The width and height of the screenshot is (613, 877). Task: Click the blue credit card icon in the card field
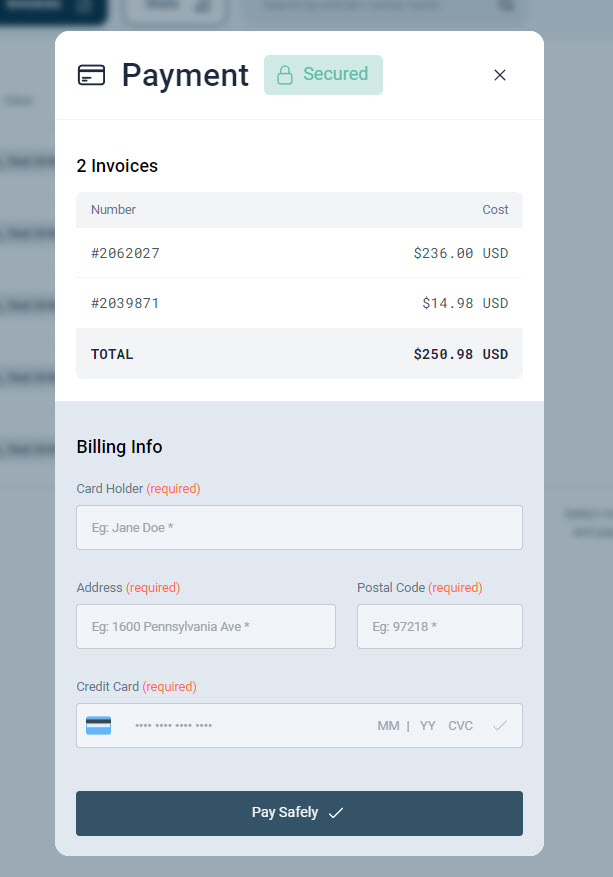(98, 725)
